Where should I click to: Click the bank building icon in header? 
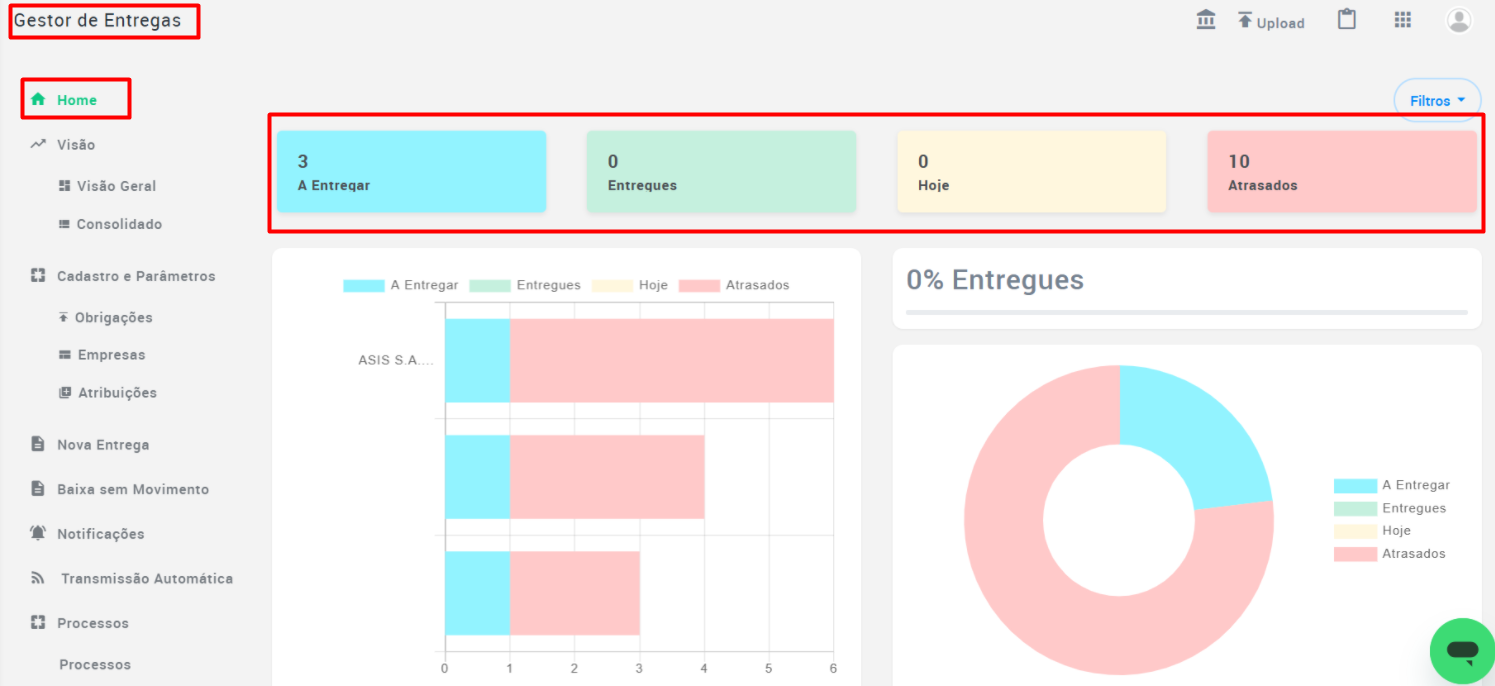click(x=1206, y=20)
